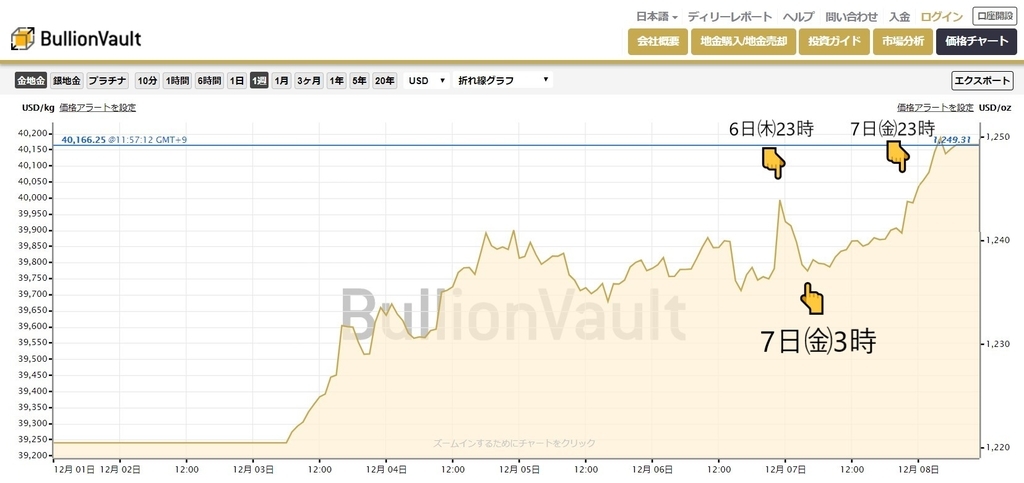
Task: Select the 価格チャート menu tab
Action: point(976,41)
